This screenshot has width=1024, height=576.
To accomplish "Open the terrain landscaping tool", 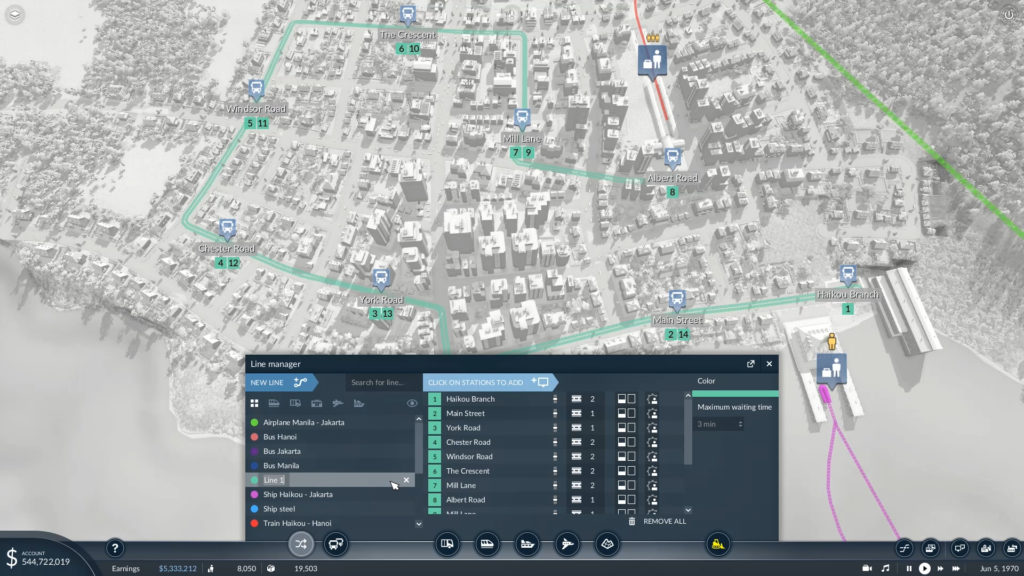I will (x=606, y=544).
